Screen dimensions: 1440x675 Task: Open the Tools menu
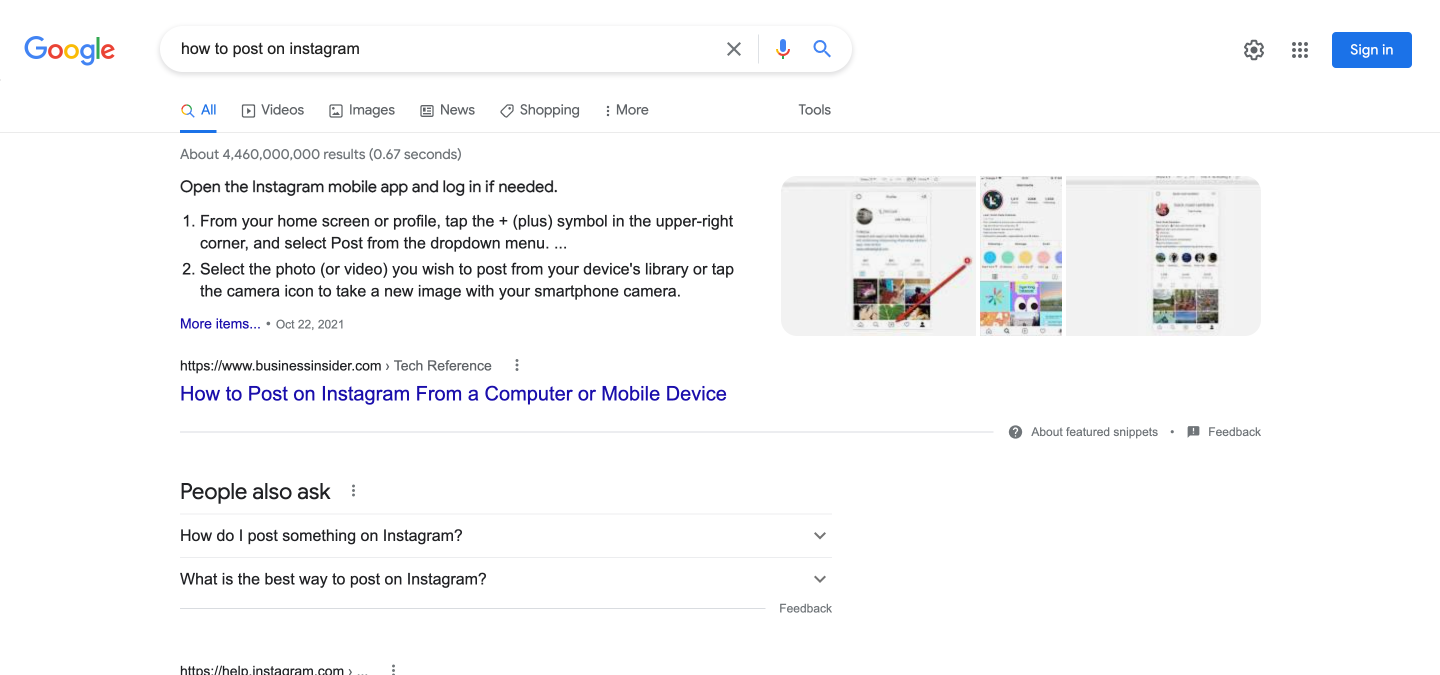(x=814, y=110)
